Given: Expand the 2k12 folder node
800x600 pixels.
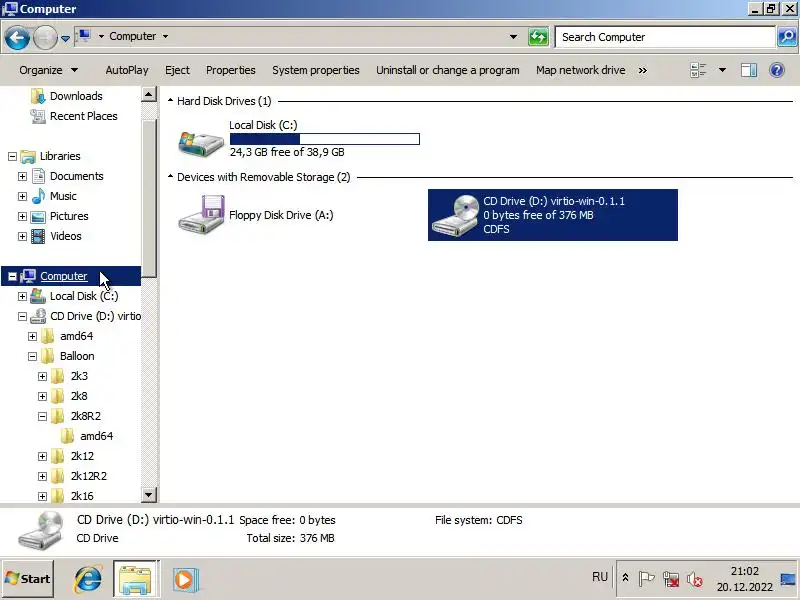Looking at the screenshot, I should [x=42, y=456].
